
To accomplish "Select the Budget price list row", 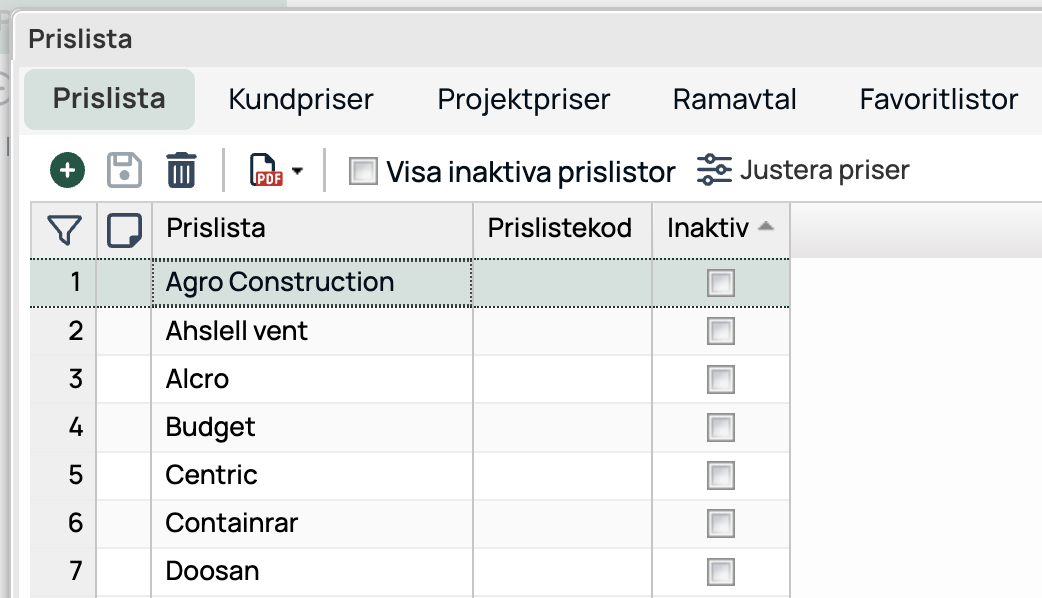I will click(x=300, y=427).
